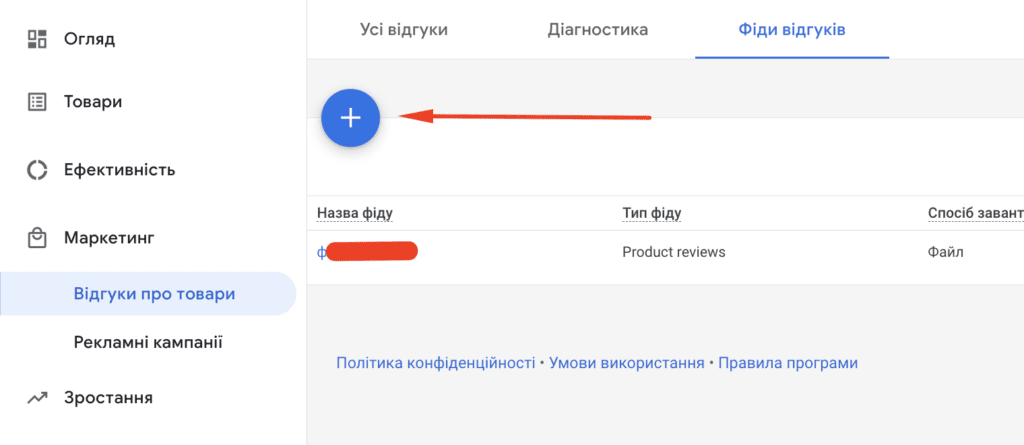
Task: Click the Маркетинг shopping bag icon
Action: 37,238
